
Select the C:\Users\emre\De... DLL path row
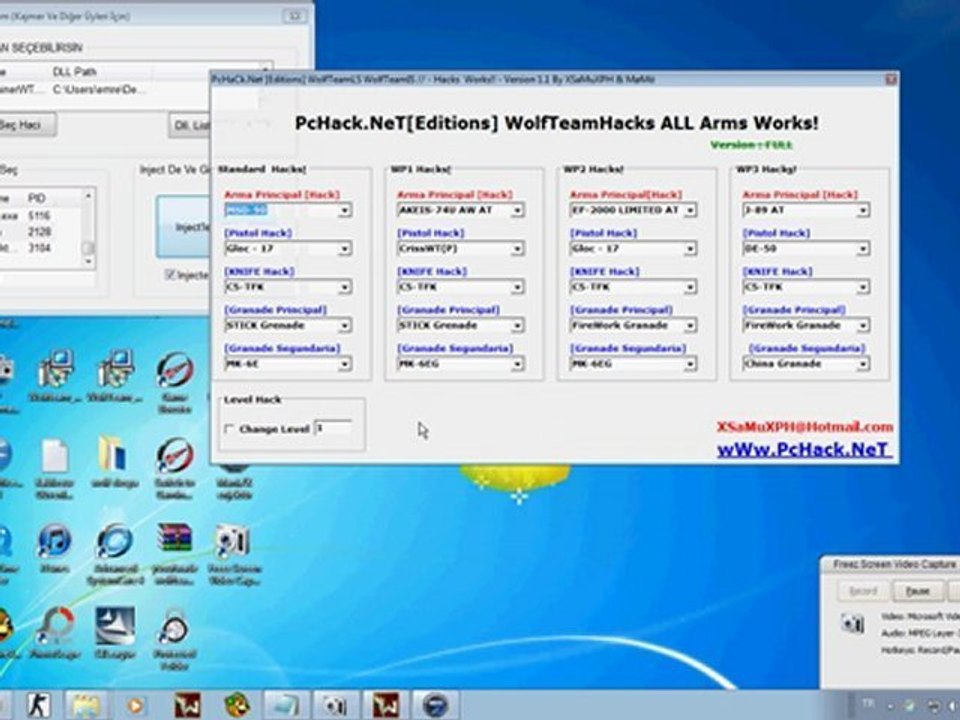coord(99,89)
